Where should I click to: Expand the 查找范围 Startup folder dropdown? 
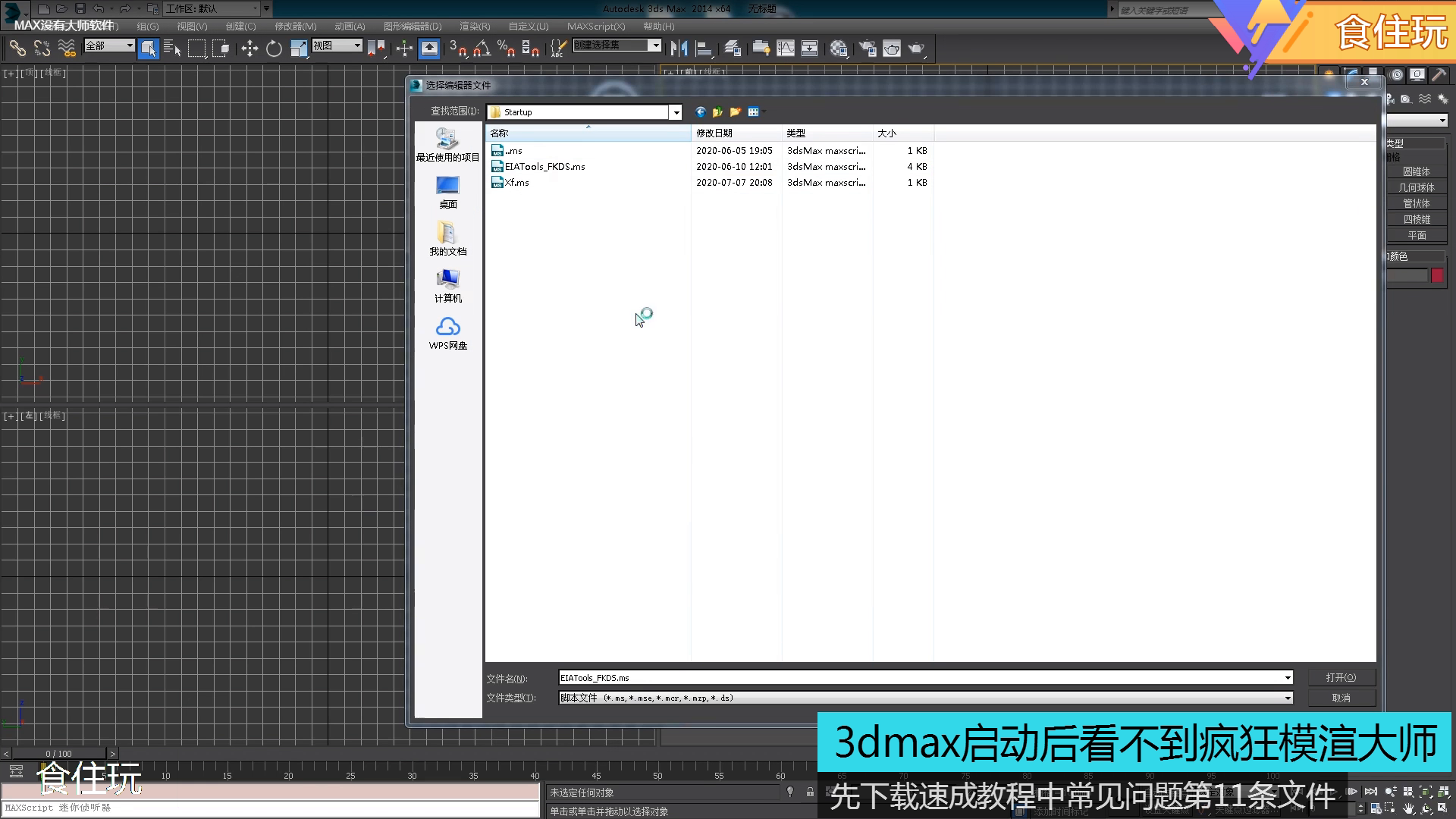[x=676, y=112]
